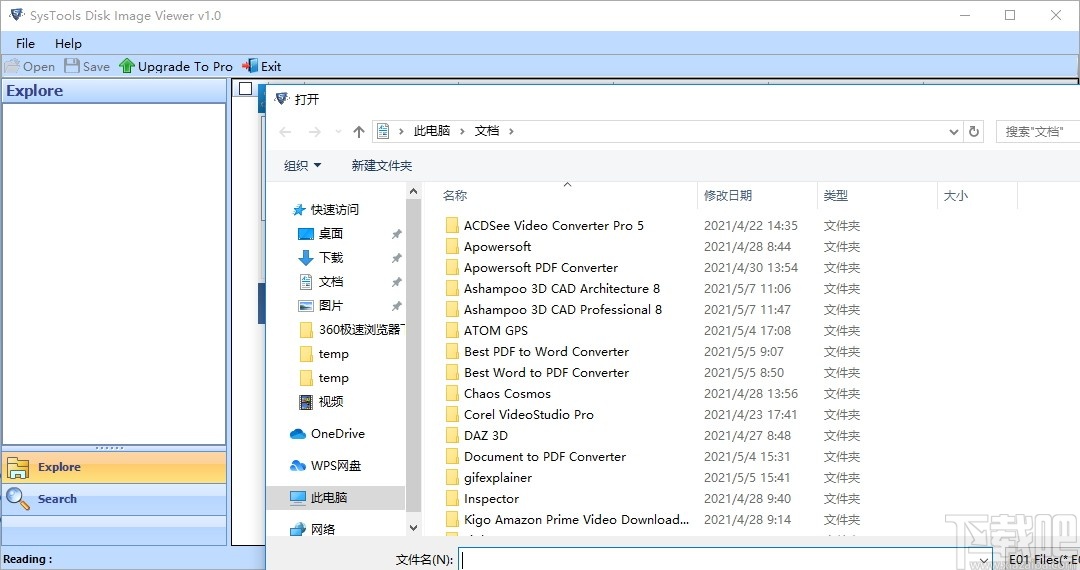Viewport: 1080px width, 570px height.
Task: Select 文档 in the navigation pane
Action: [331, 282]
